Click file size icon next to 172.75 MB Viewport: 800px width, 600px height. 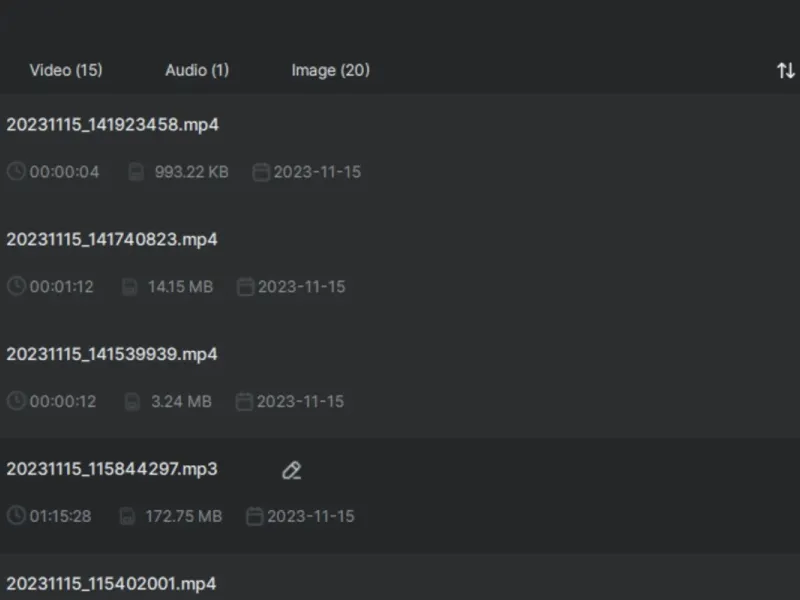tap(128, 517)
